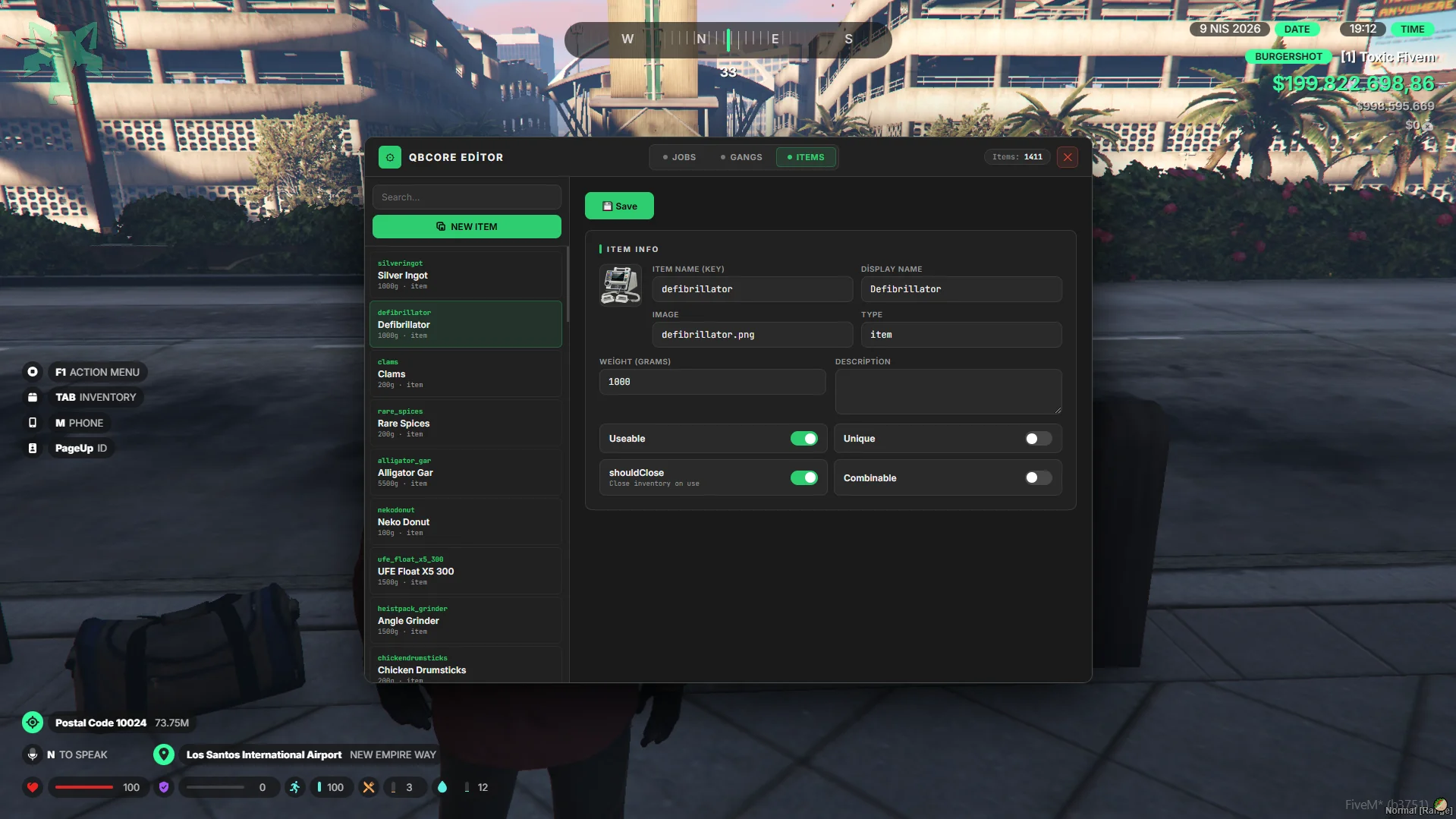Viewport: 1456px width, 819px height.
Task: Open the Gangs tab
Action: [x=741, y=157]
